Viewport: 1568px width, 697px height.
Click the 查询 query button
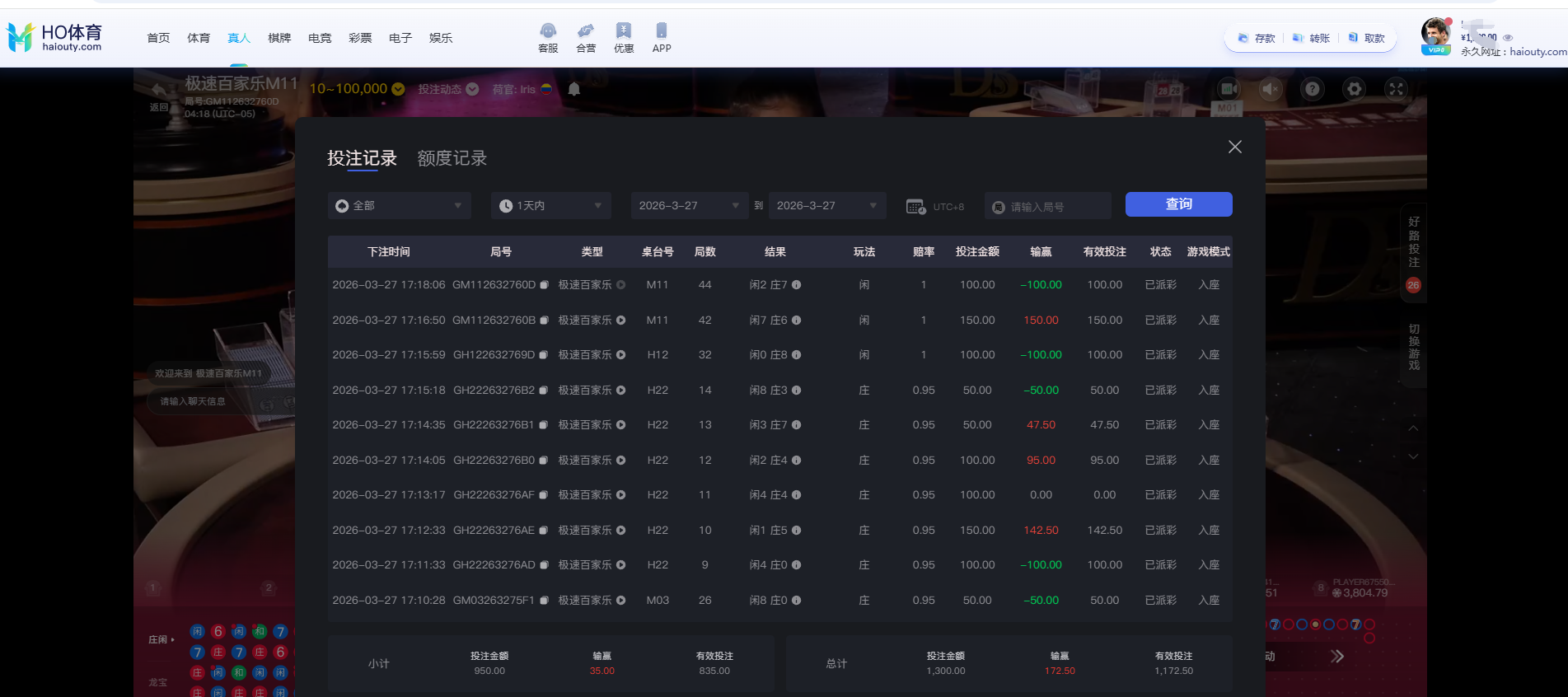pyautogui.click(x=1178, y=204)
